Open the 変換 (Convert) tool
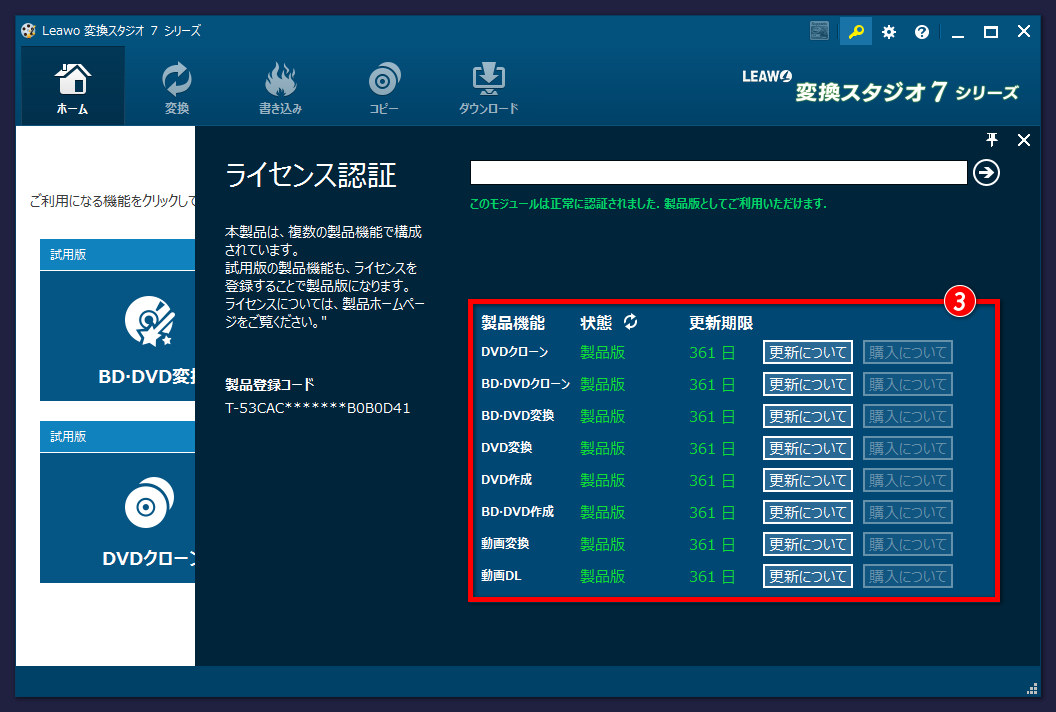Image resolution: width=1056 pixels, height=712 pixels. click(x=176, y=85)
